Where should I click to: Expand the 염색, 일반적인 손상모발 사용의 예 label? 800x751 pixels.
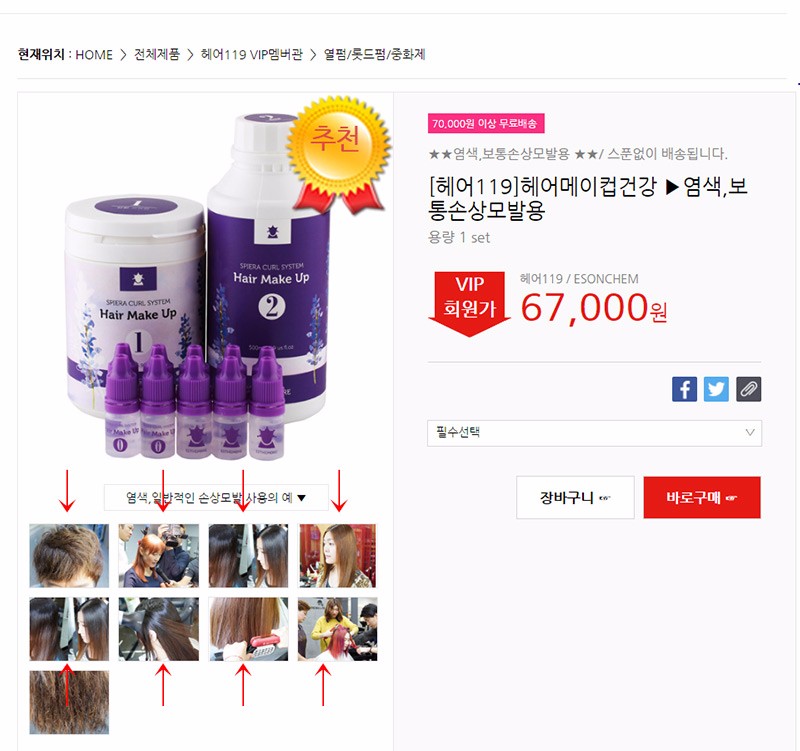tap(216, 497)
